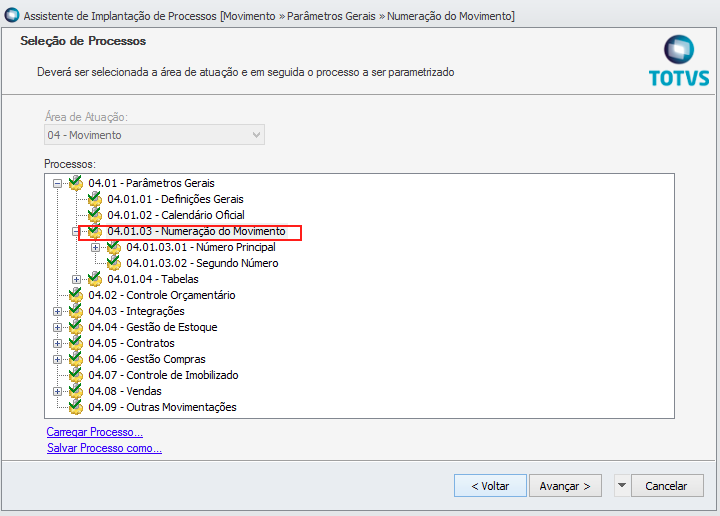Screen dimensions: 720x516
Task: Select 04.01.04 - Tabelas row
Action: click(x=153, y=279)
